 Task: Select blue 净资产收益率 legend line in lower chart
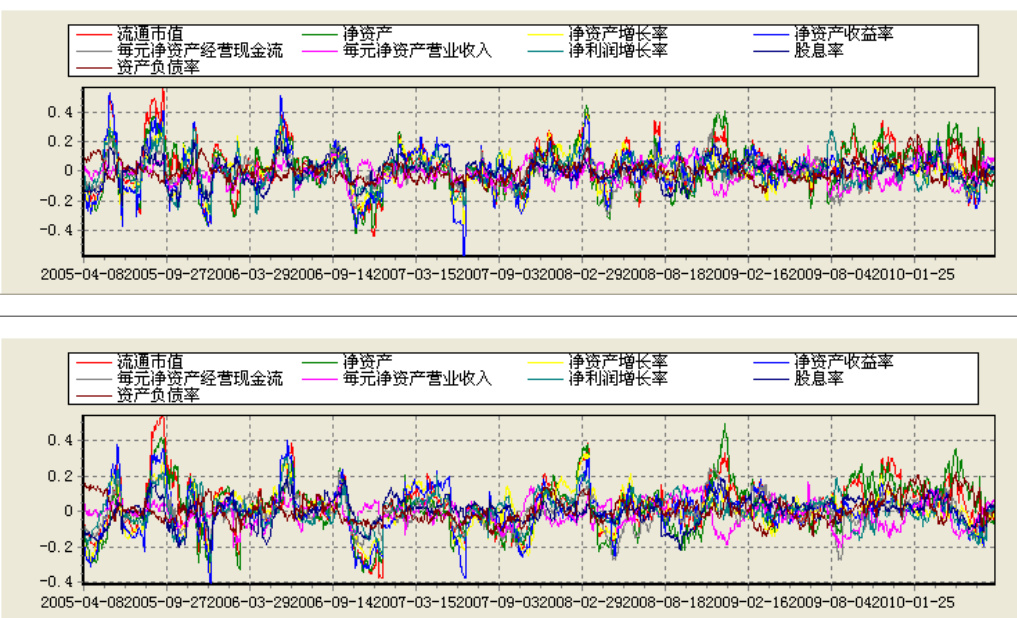771,362
